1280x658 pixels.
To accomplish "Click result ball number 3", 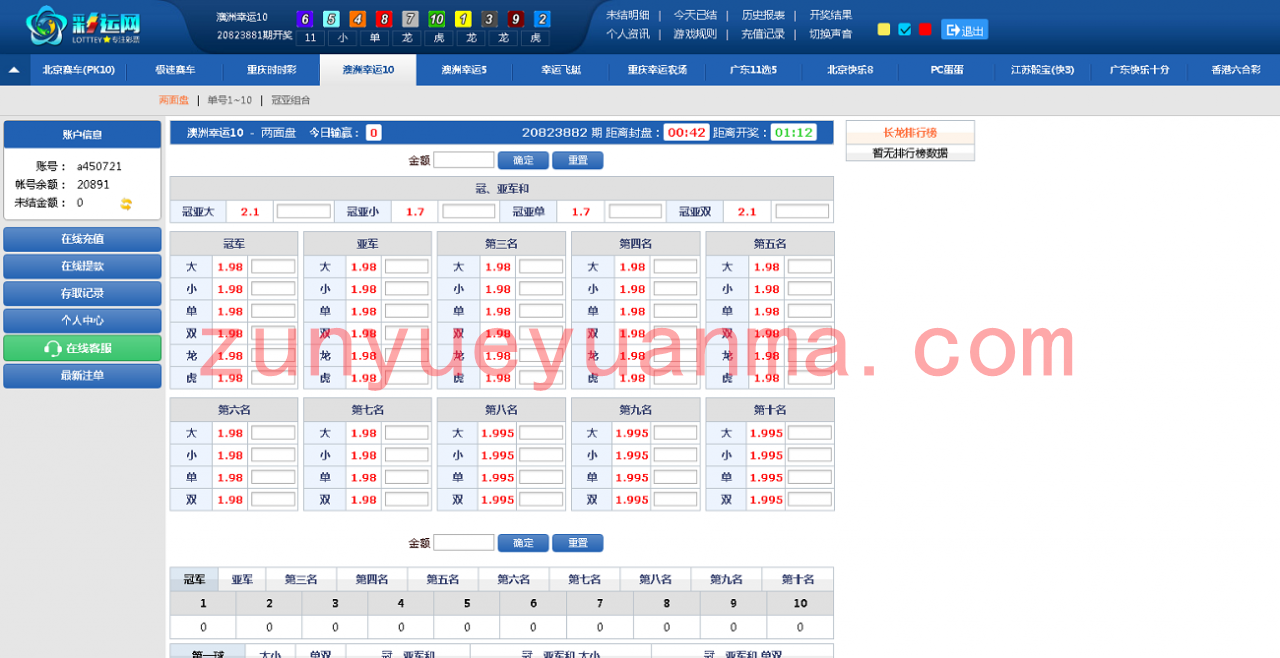I will pos(489,19).
